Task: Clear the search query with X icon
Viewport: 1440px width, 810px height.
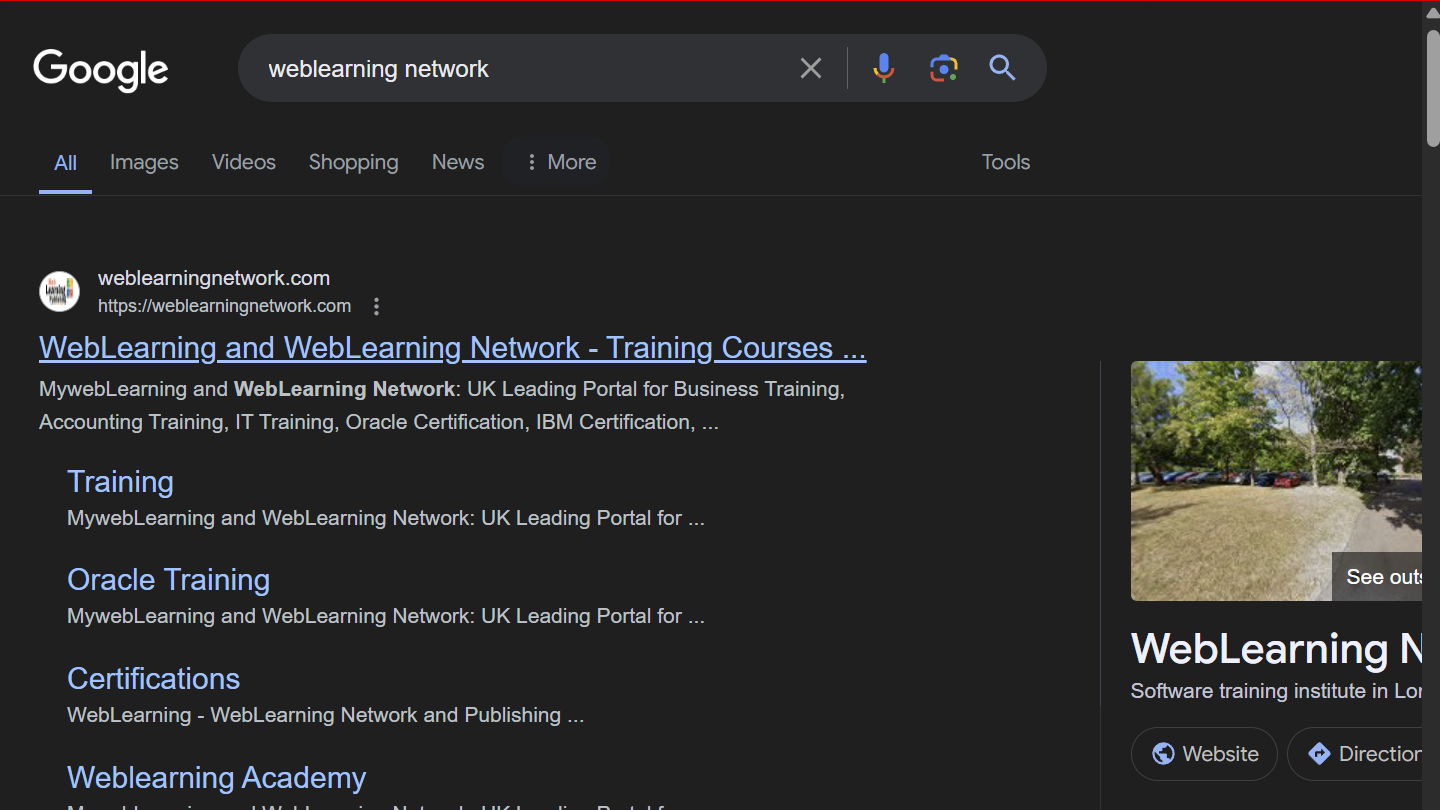Action: click(811, 68)
